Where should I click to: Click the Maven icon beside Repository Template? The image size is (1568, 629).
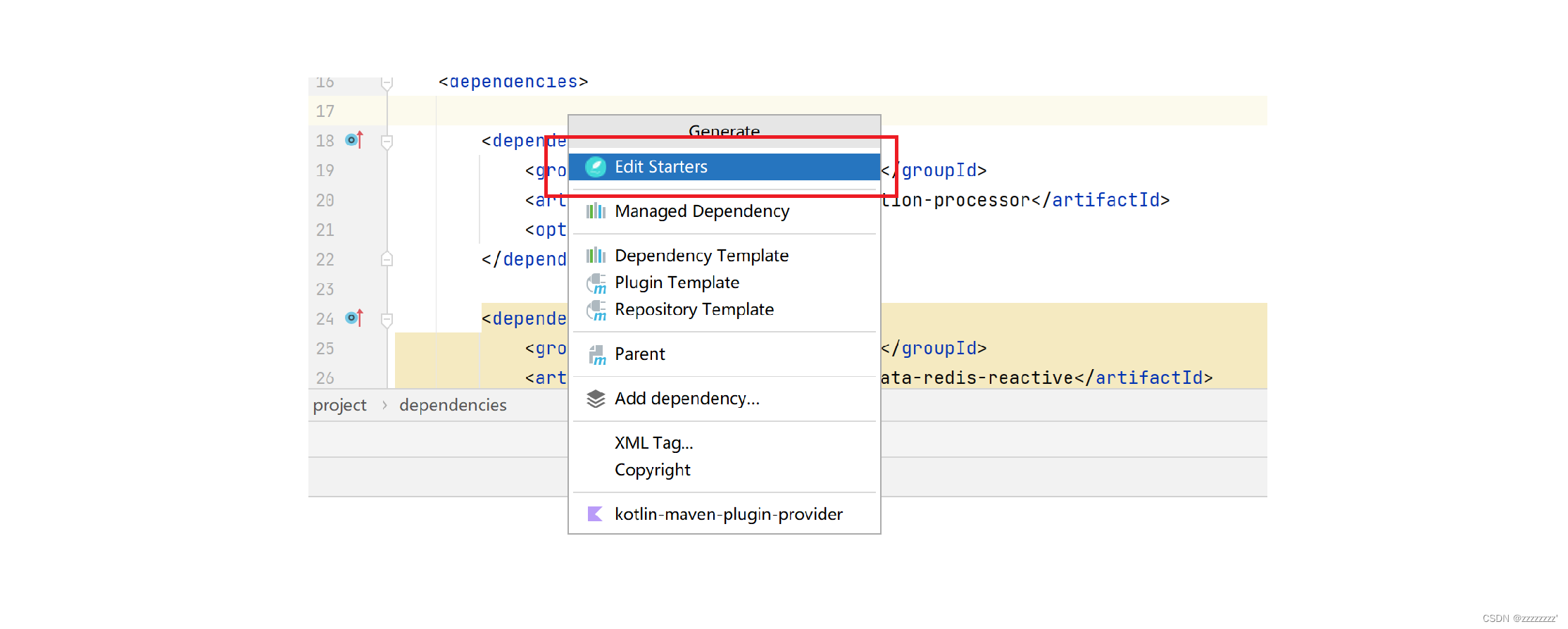point(596,310)
